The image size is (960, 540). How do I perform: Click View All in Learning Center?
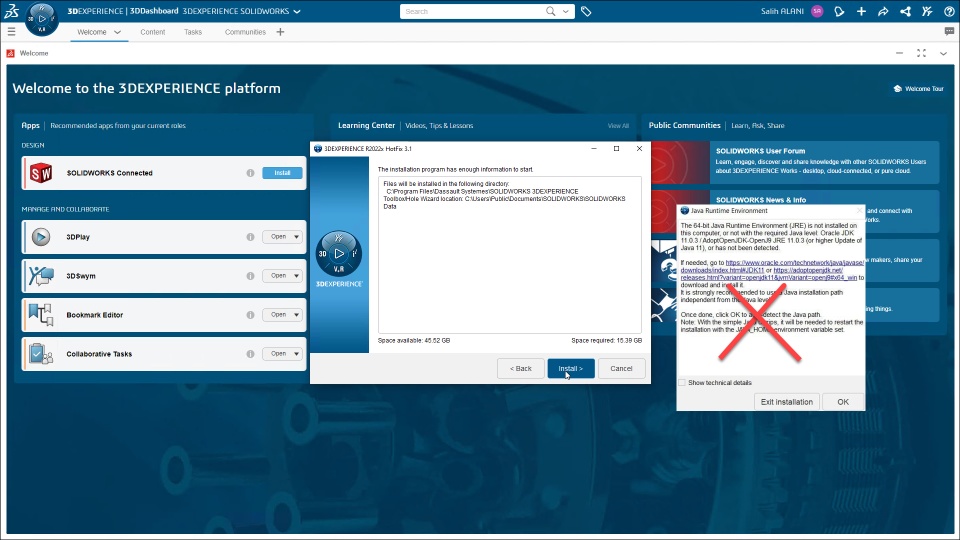pos(618,126)
